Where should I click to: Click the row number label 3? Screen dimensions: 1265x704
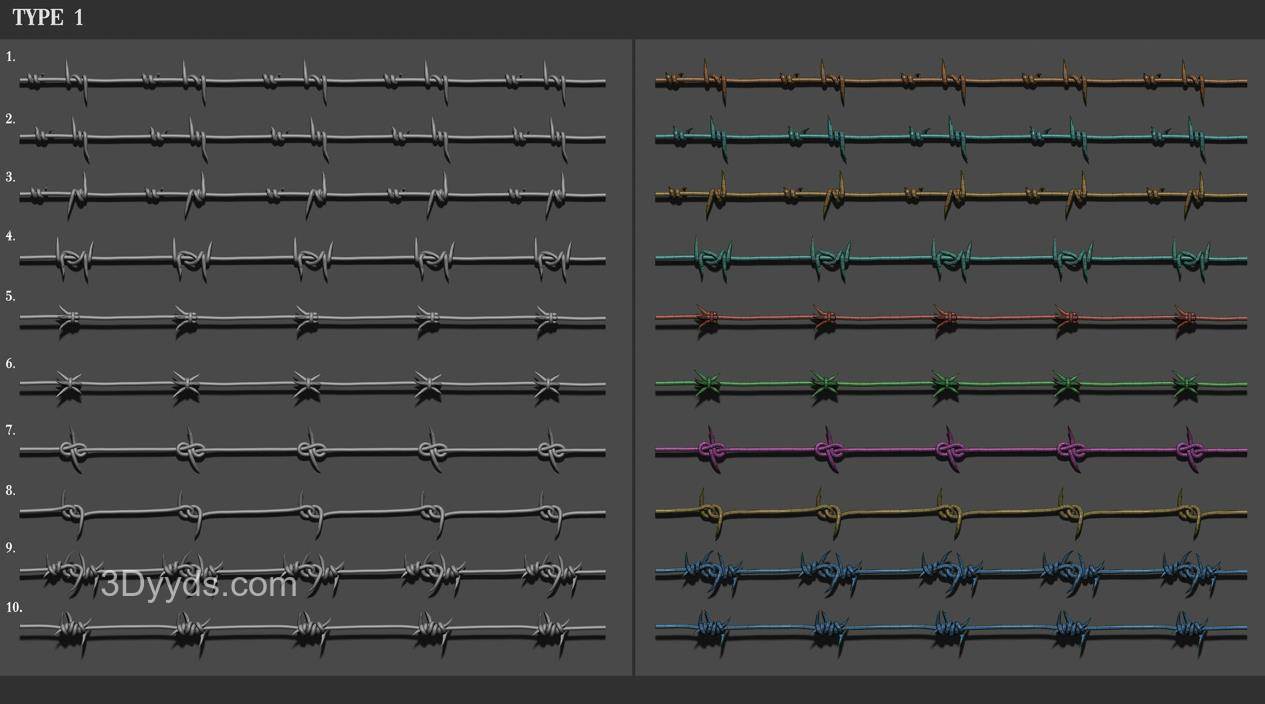pyautogui.click(x=10, y=177)
